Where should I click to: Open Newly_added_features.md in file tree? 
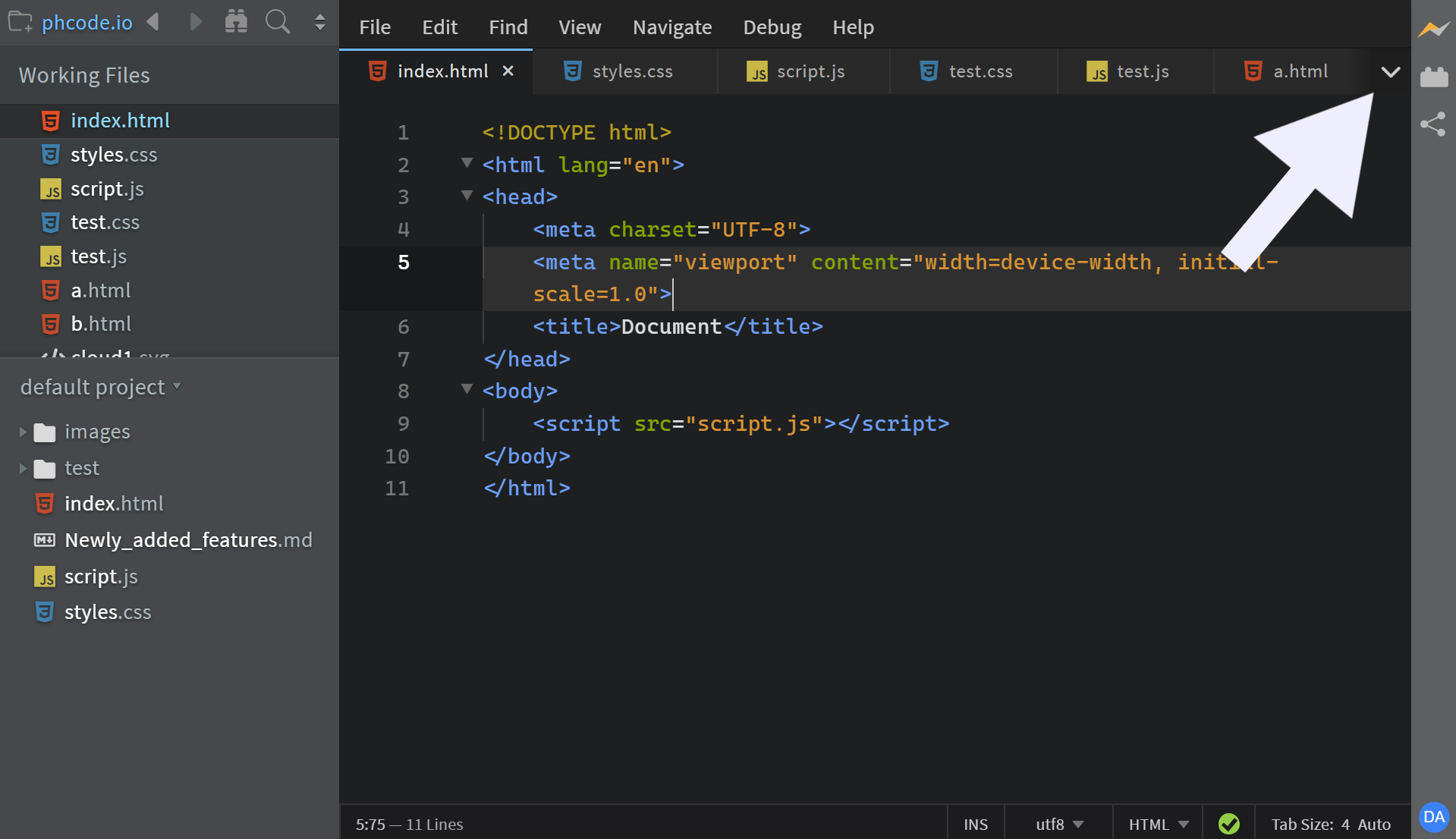click(188, 539)
